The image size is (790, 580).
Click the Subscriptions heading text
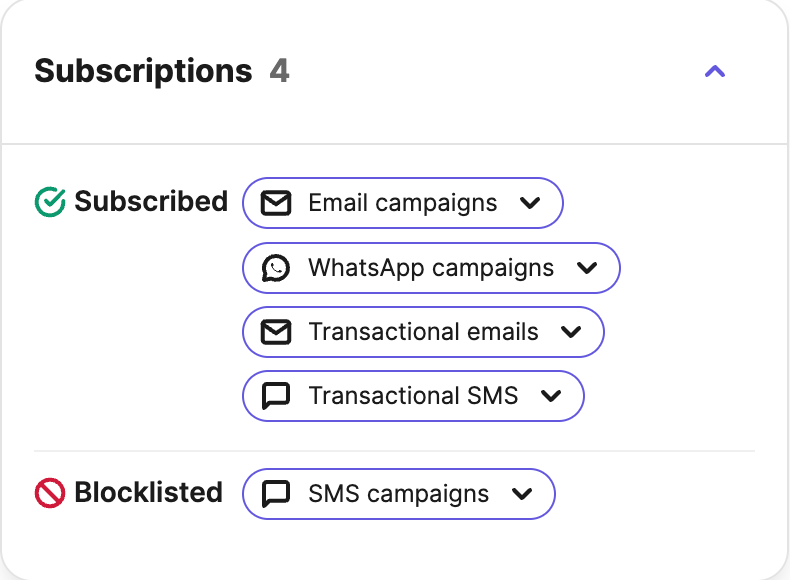coord(144,71)
